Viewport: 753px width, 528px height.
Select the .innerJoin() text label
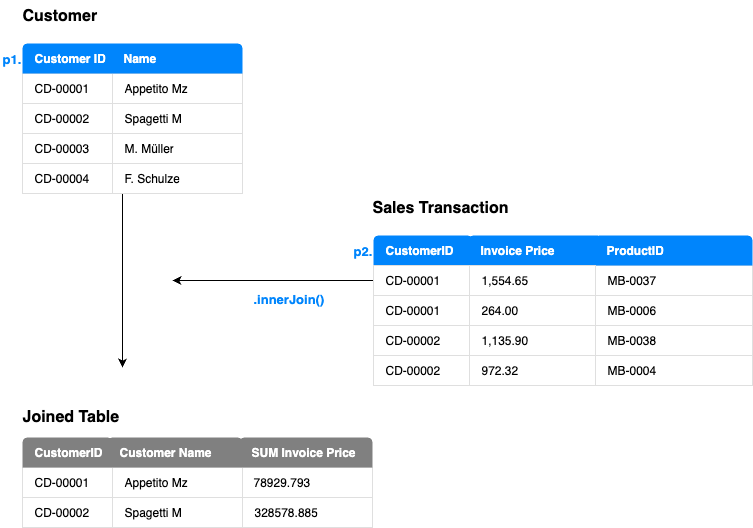pyautogui.click(x=289, y=300)
